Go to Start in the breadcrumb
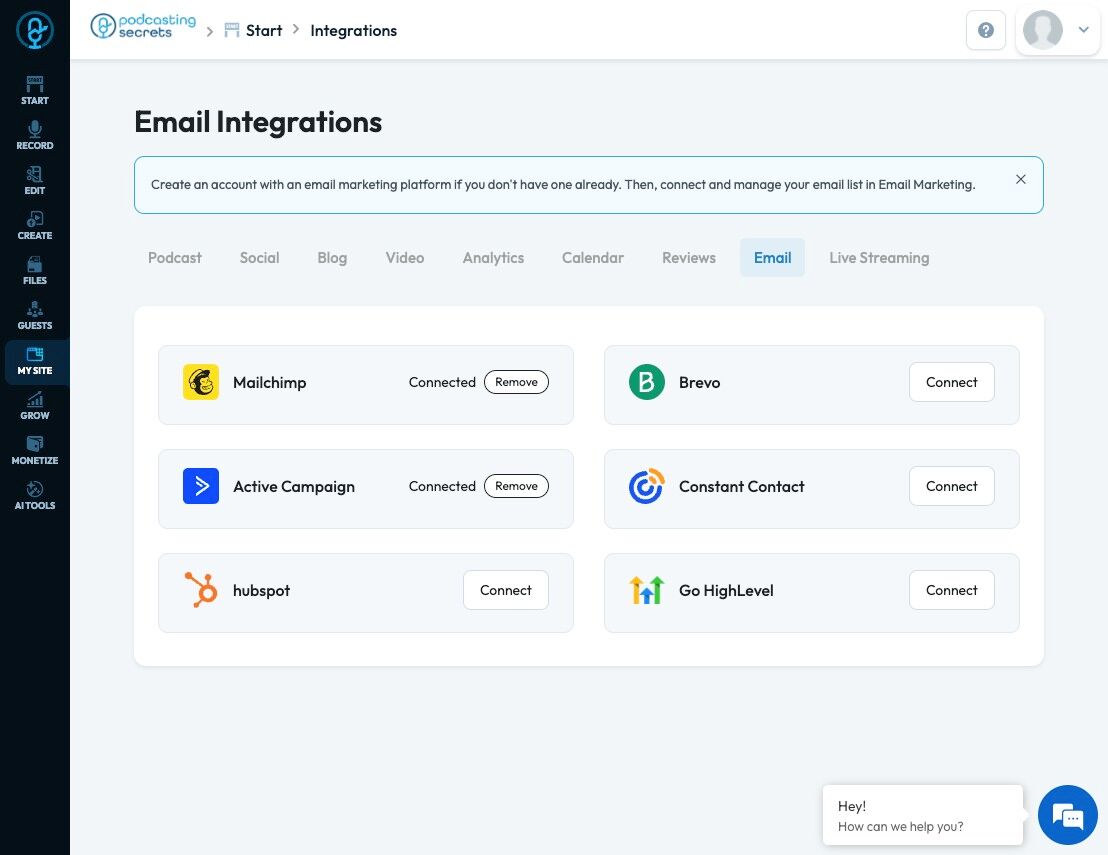 254,30
